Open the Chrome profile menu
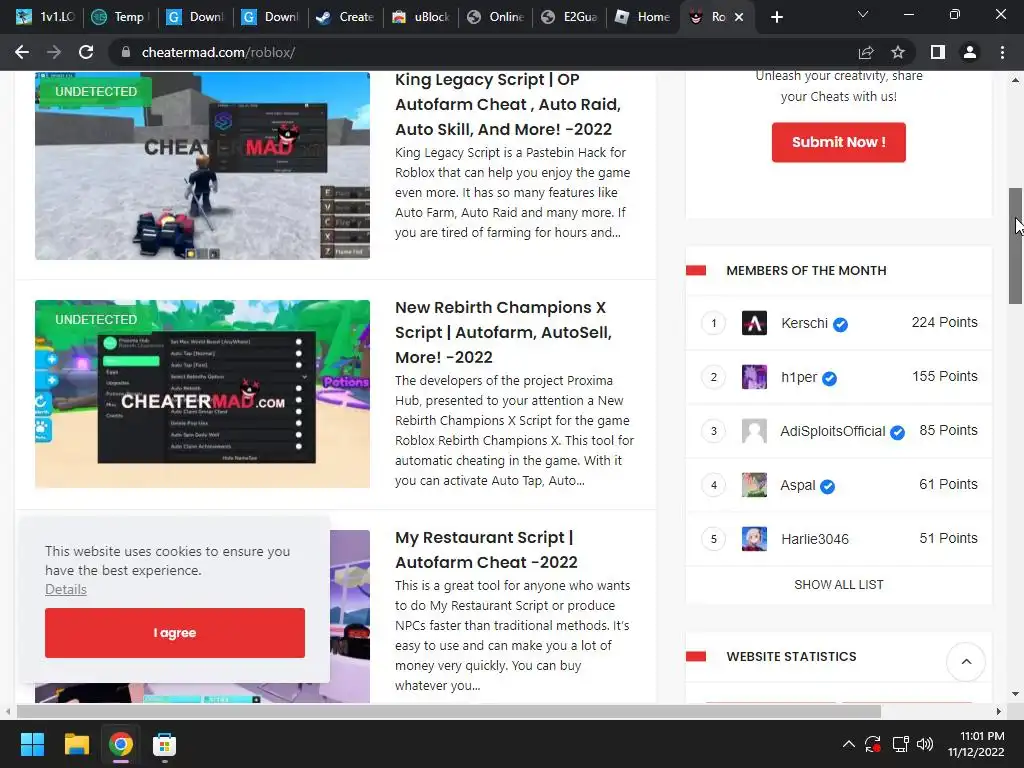The width and height of the screenshot is (1024, 768). (x=970, y=52)
